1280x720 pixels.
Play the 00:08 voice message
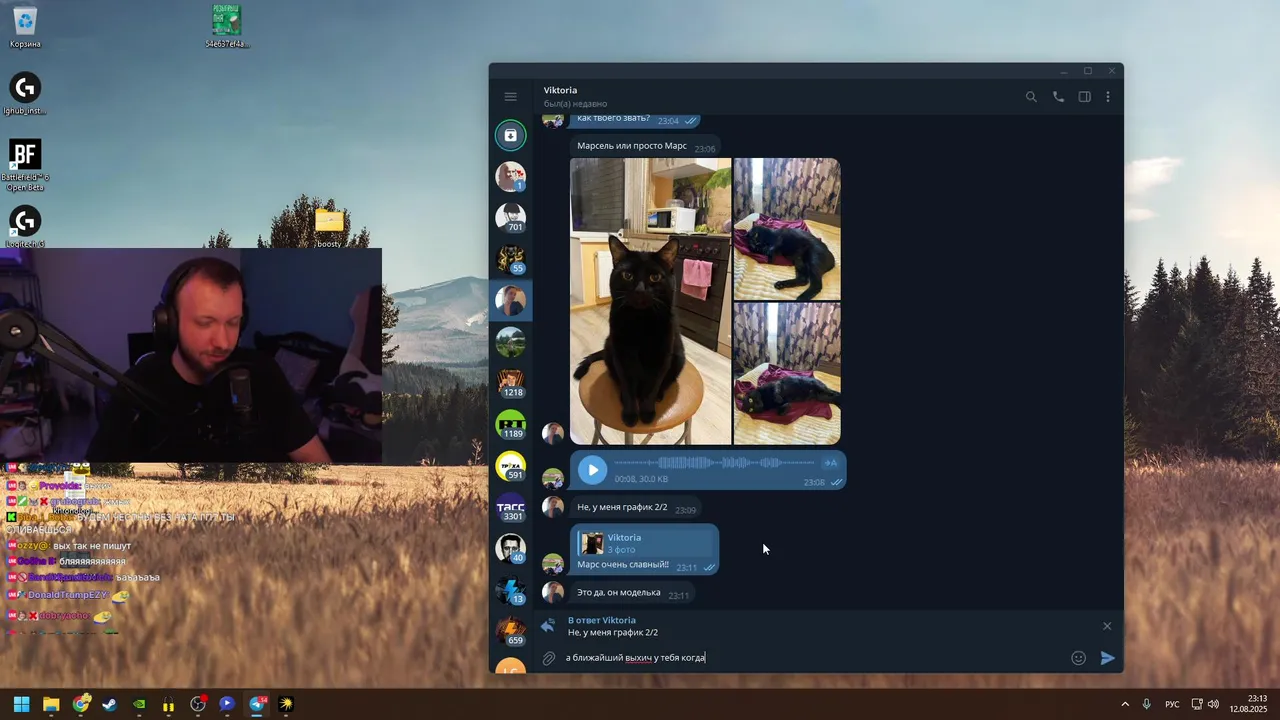(x=592, y=470)
